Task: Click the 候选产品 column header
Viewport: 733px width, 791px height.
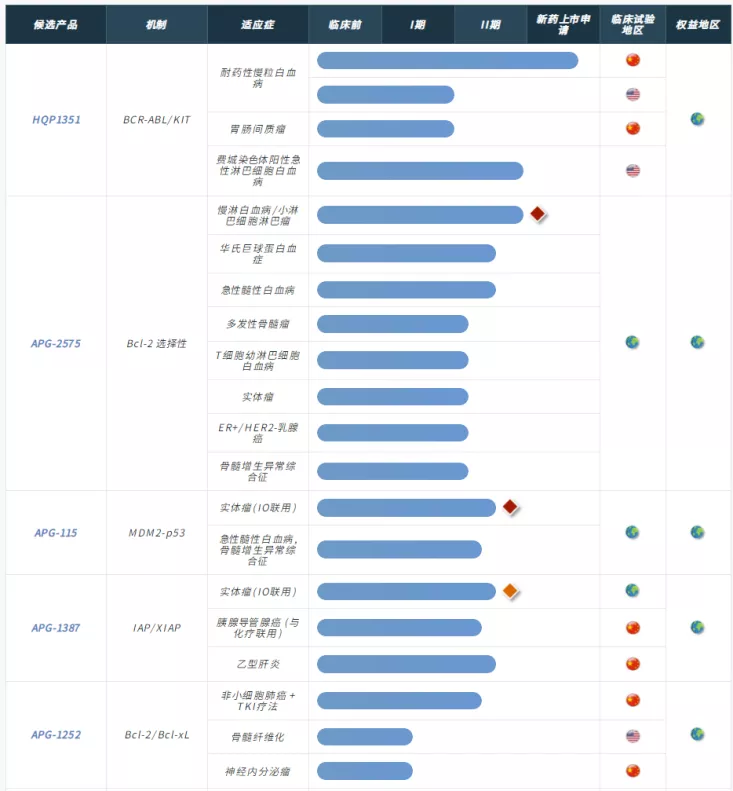Action: [x=56, y=25]
